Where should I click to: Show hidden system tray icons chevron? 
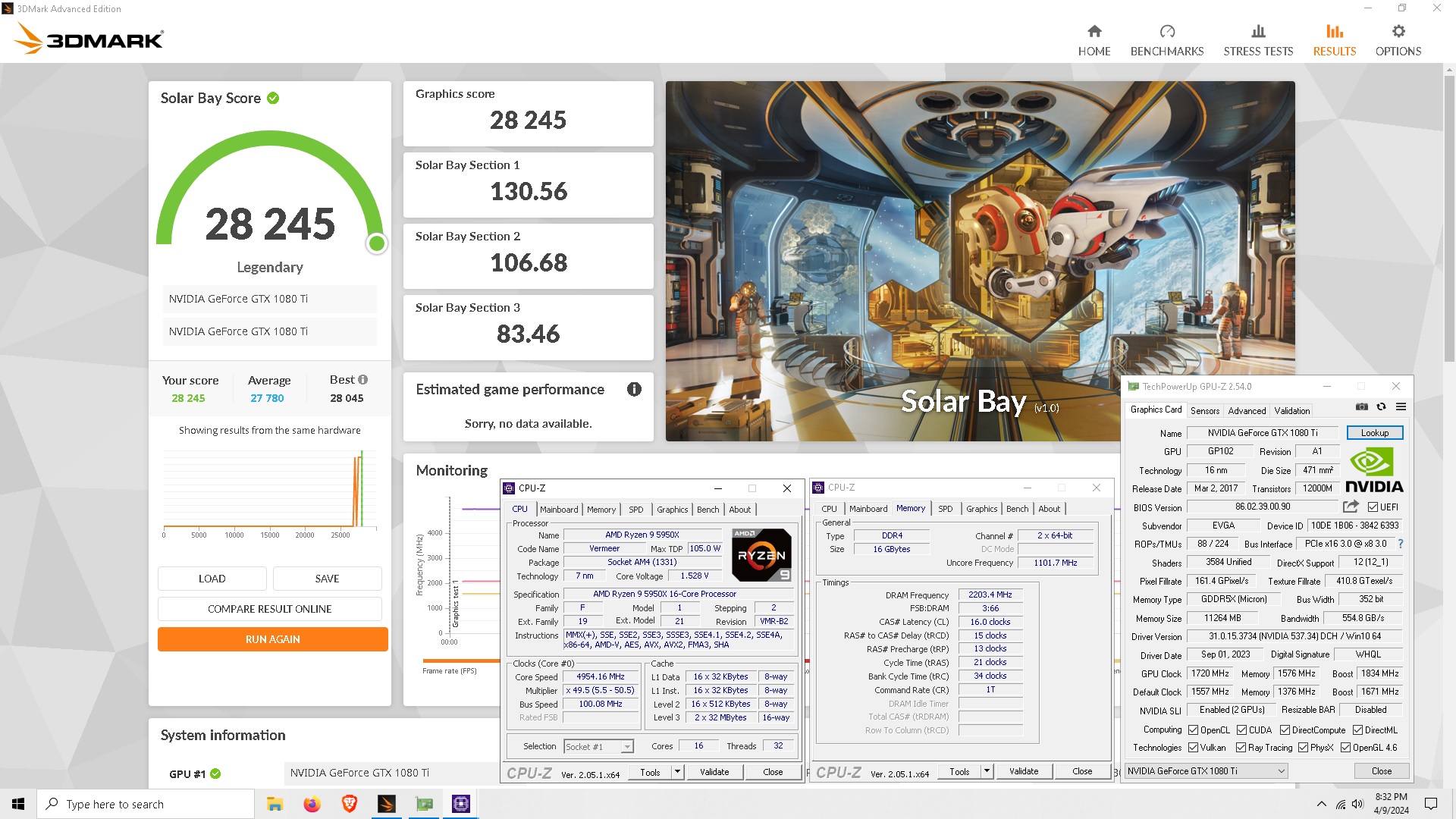[x=1322, y=804]
